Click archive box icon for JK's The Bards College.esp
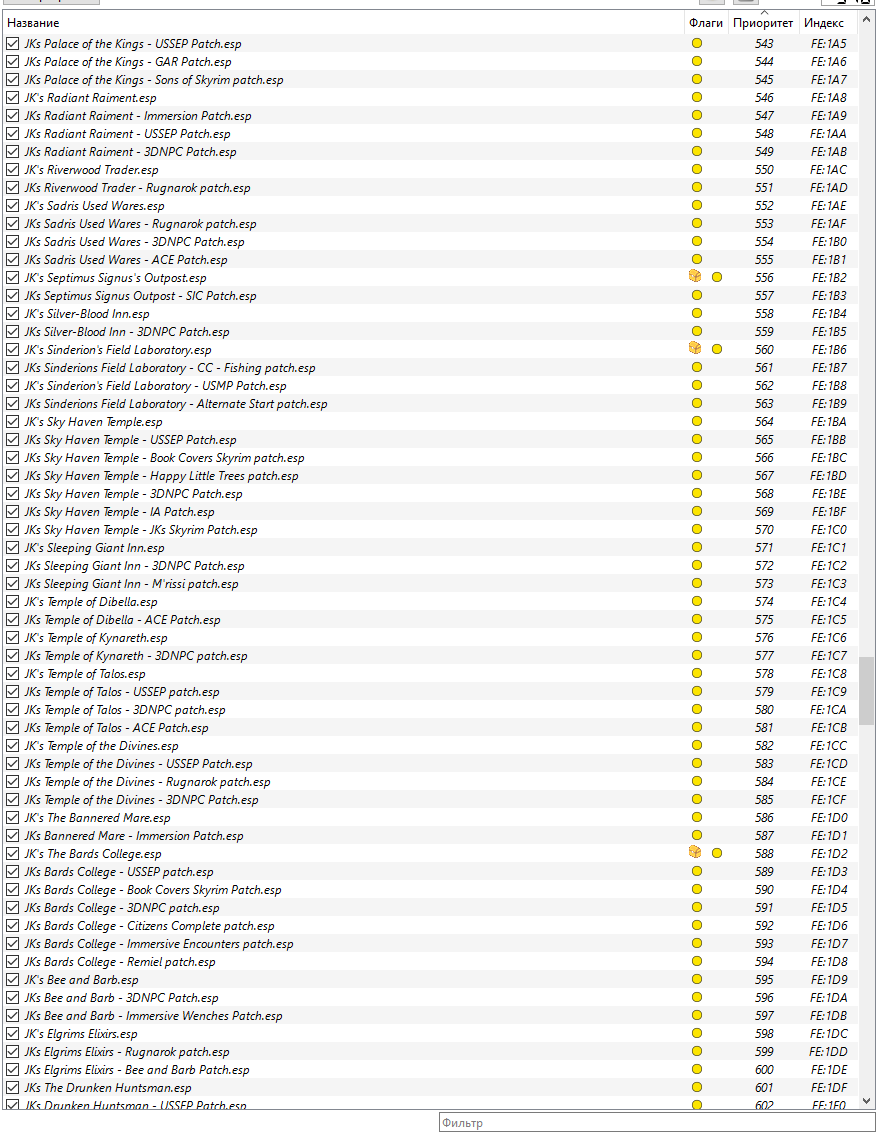Image resolution: width=877 pixels, height=1133 pixels. point(695,853)
